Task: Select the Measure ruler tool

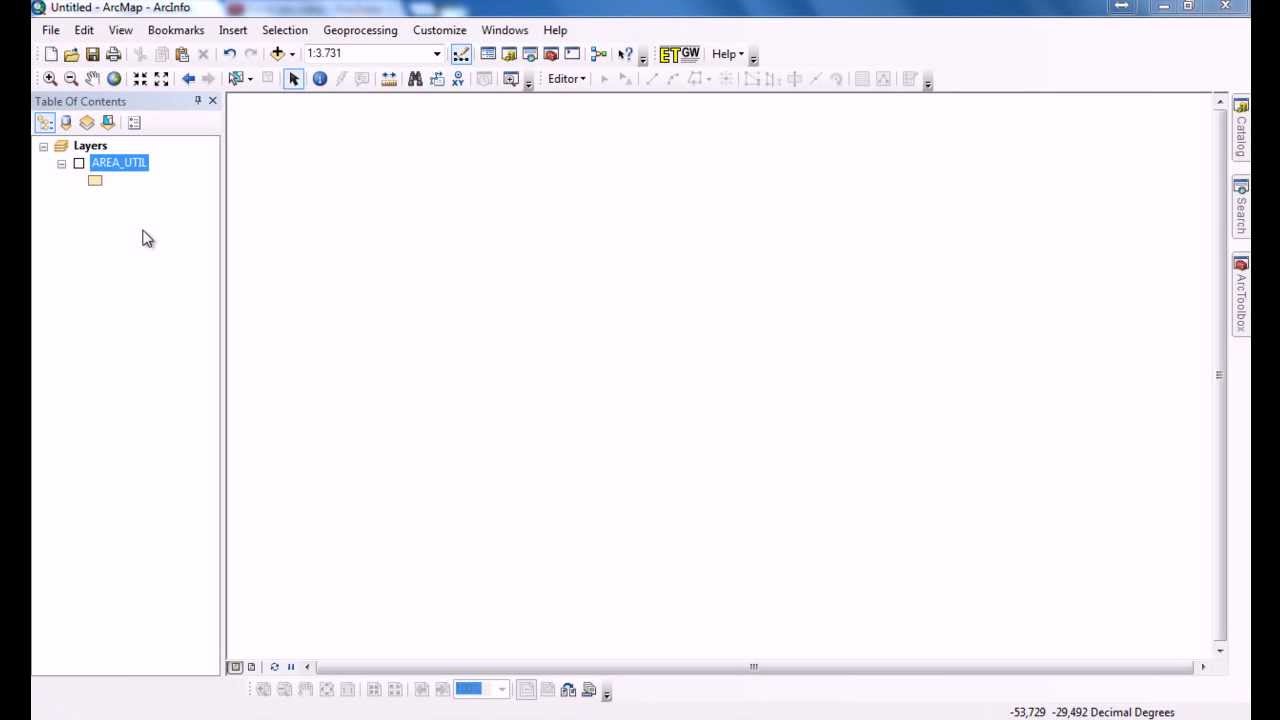Action: click(x=389, y=79)
